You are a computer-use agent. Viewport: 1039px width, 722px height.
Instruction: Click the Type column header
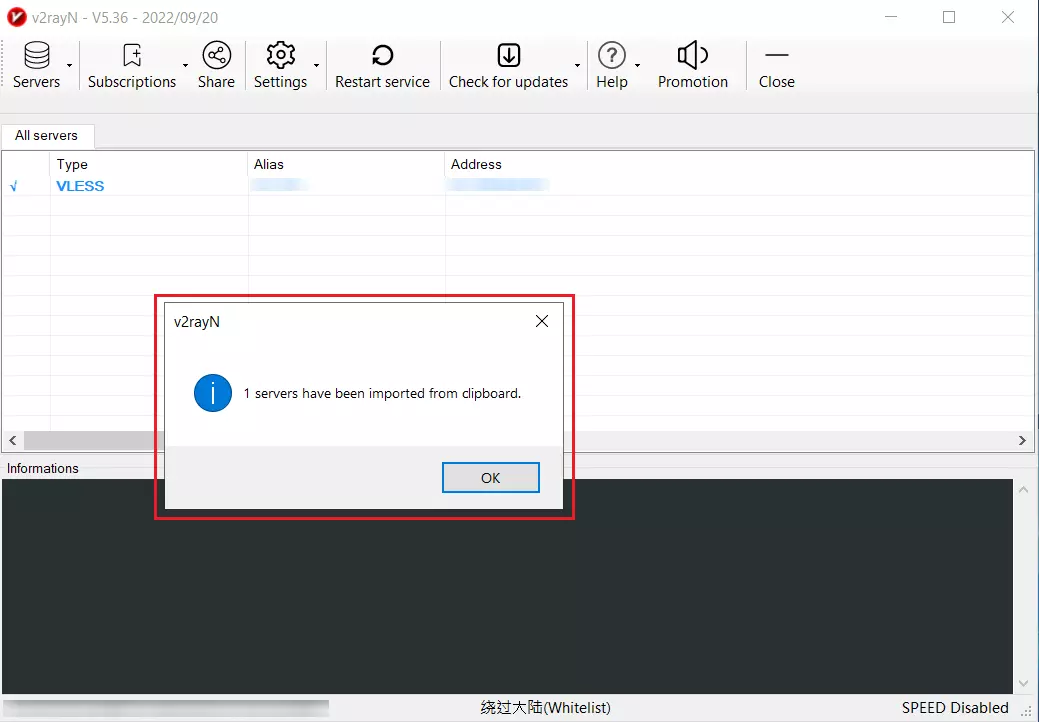point(72,164)
